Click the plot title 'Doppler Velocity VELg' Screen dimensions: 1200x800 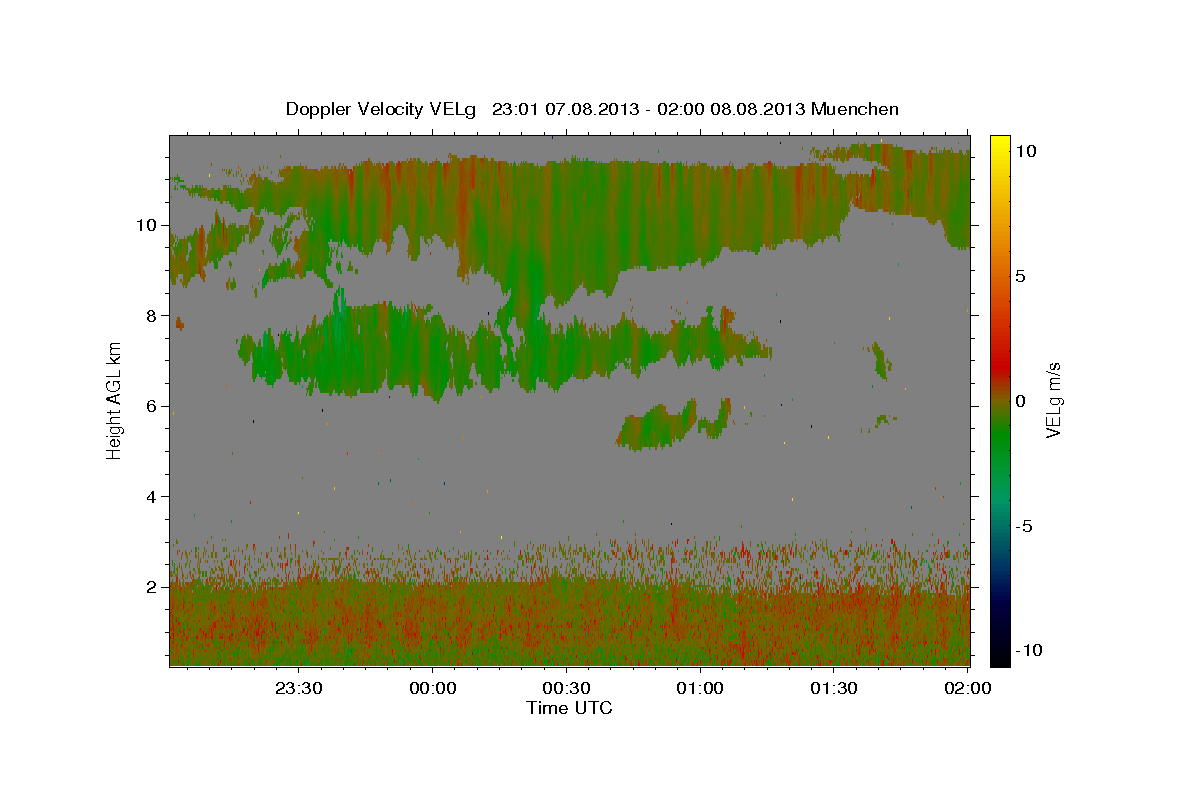(382, 109)
